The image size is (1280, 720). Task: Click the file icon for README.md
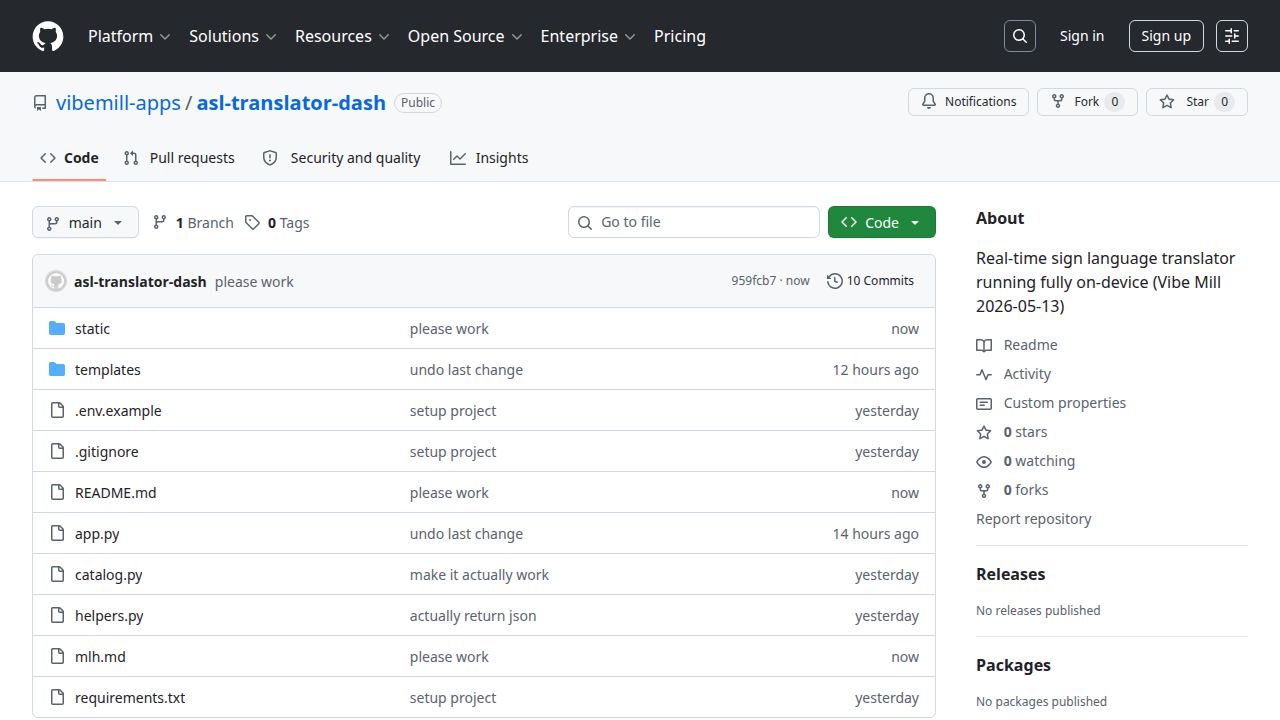(x=57, y=493)
